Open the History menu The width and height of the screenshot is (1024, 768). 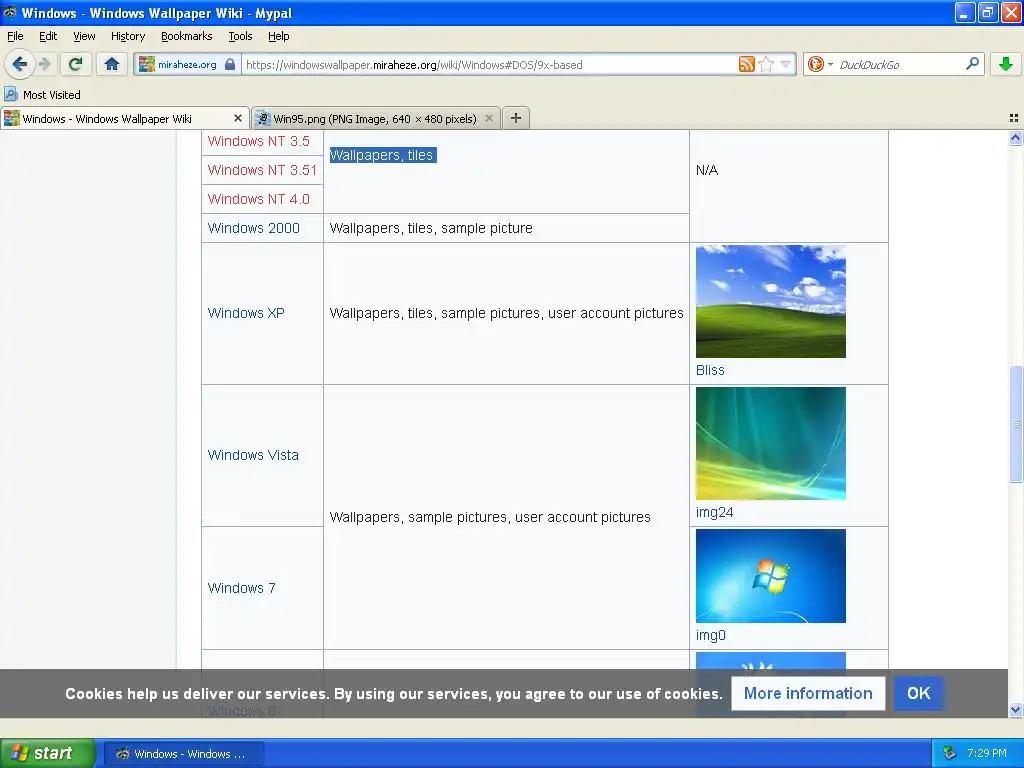tap(127, 37)
